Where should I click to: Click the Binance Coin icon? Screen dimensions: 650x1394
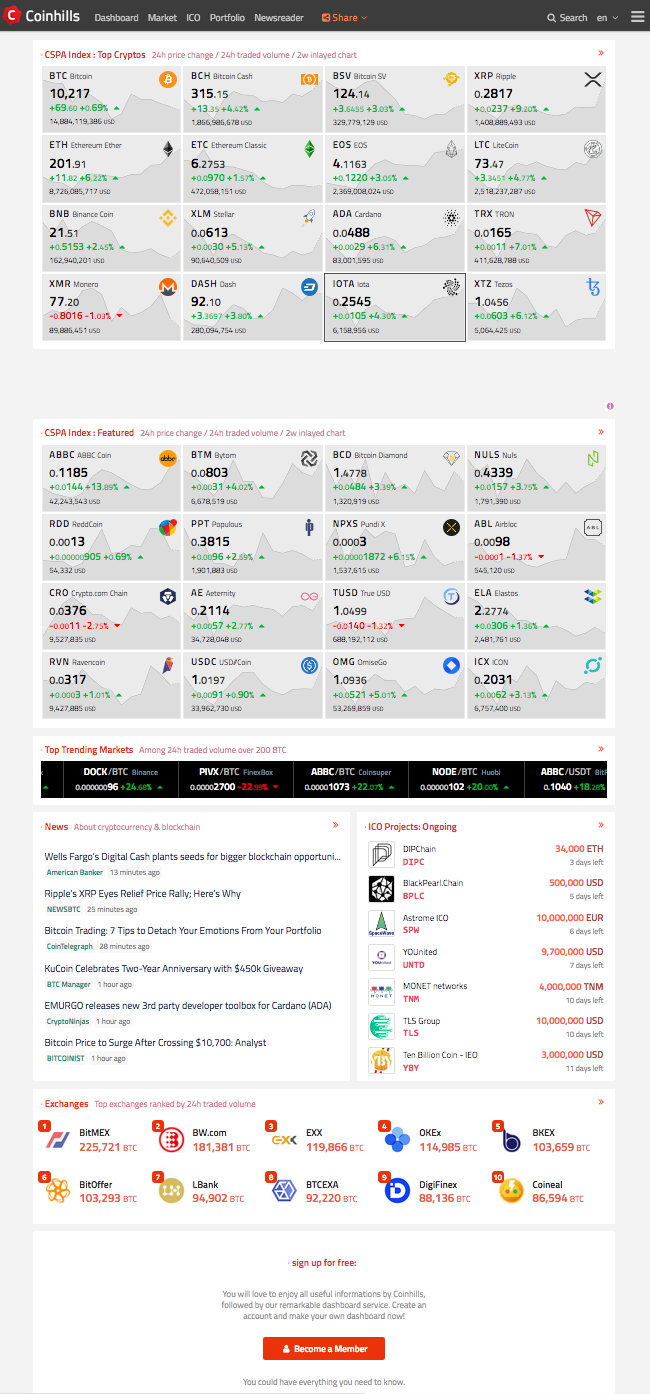[168, 218]
